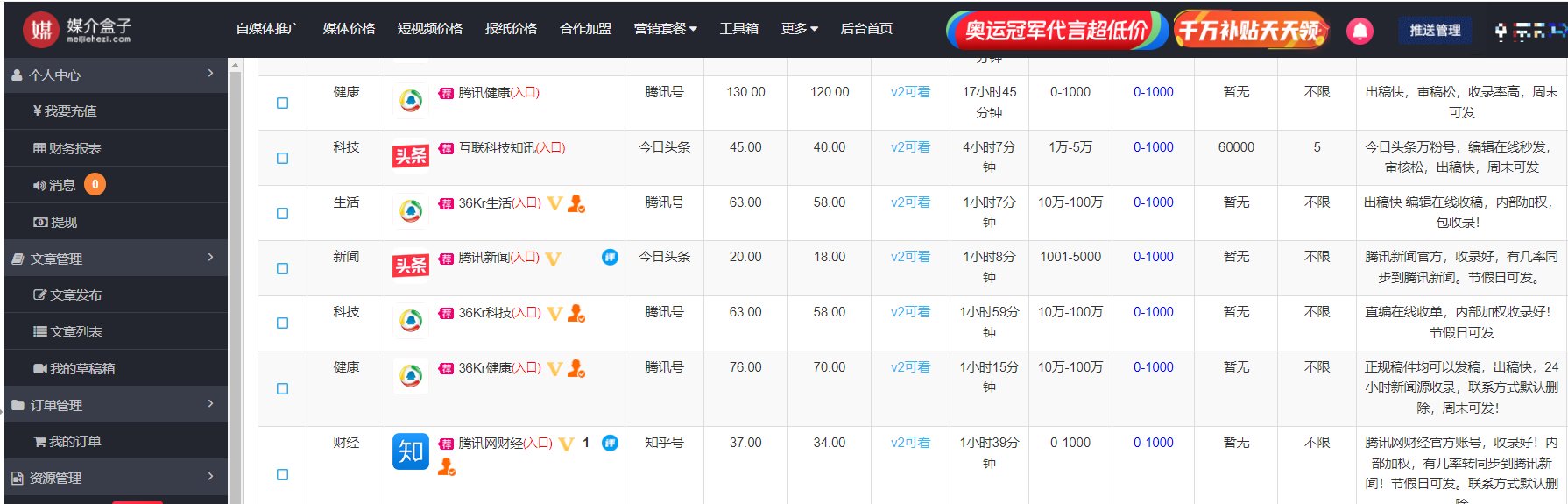Collapse the 个人中心 sidebar section
The image size is (1568, 504).
click(114, 75)
